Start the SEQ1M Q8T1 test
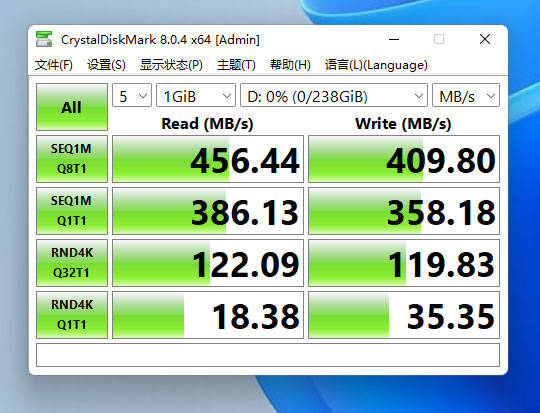540x413 pixels. [72, 159]
